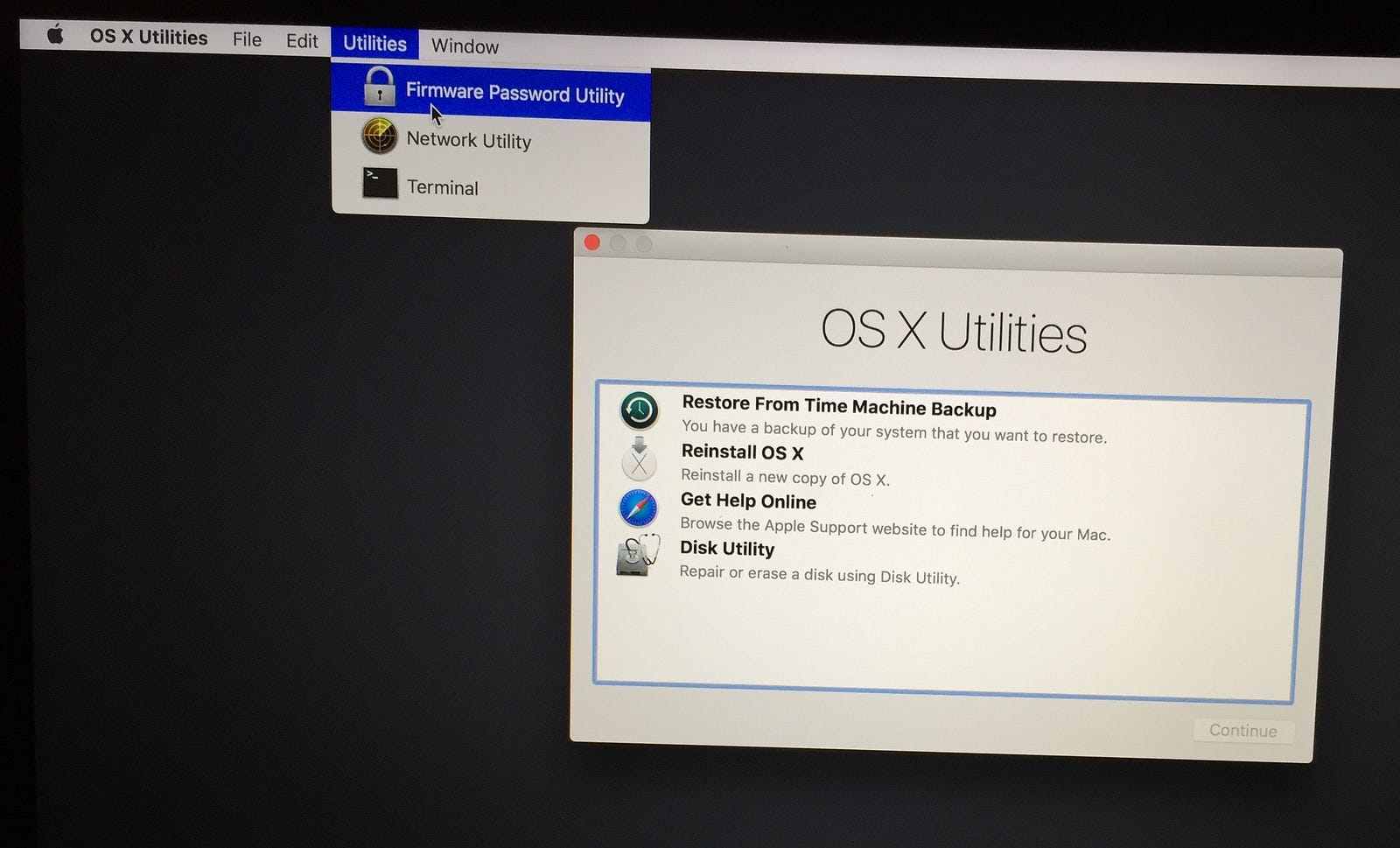The height and width of the screenshot is (848, 1400).
Task: Click "Browse the Apple Support website" description
Action: click(895, 529)
